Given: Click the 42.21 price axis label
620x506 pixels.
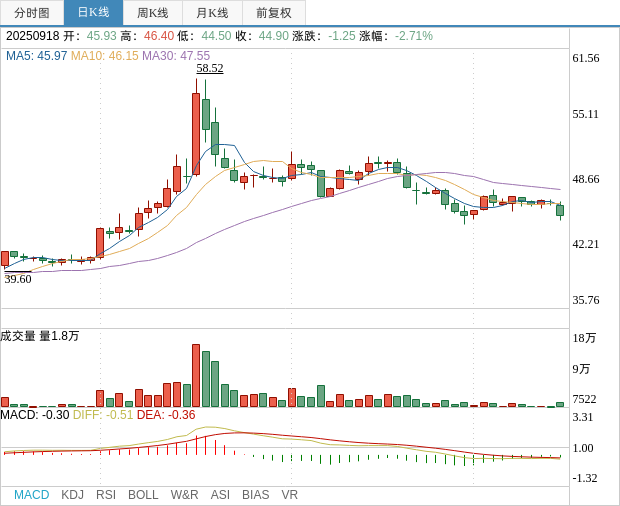Looking at the screenshot, I should [x=586, y=244].
